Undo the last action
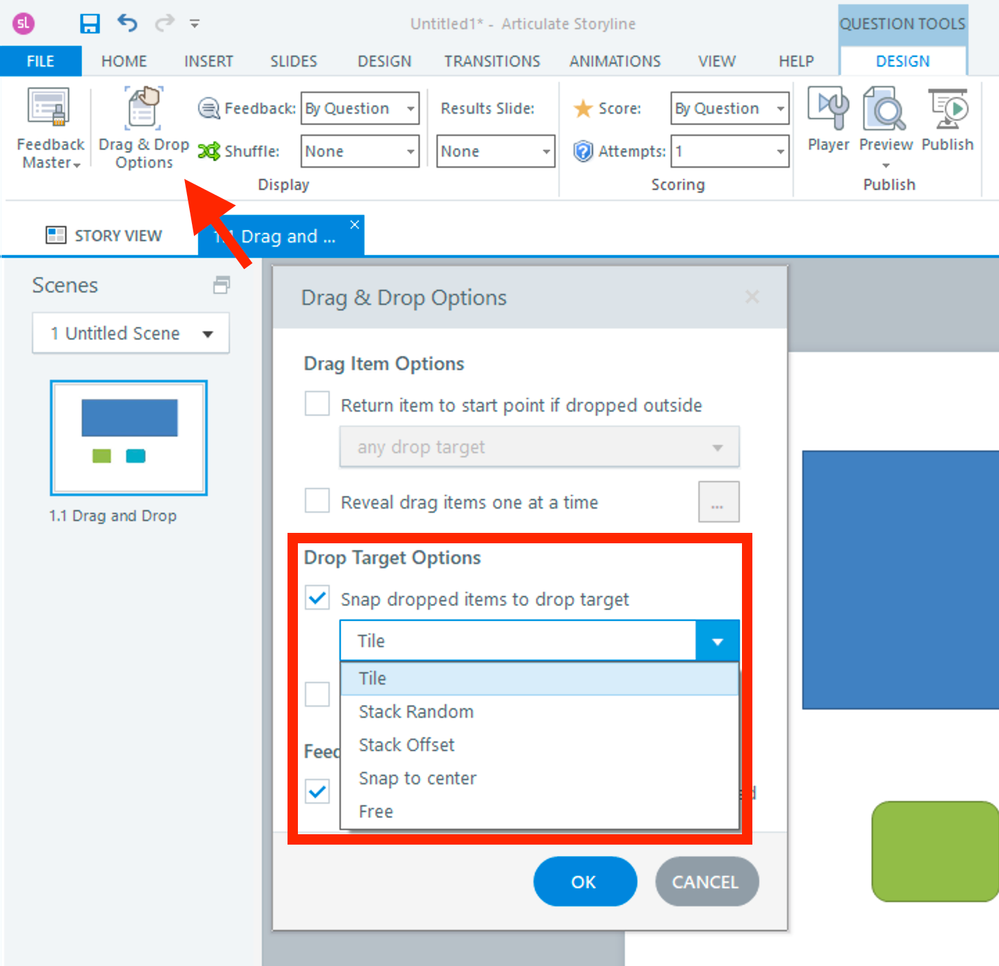Viewport: 999px width, 966px height. (x=127, y=24)
